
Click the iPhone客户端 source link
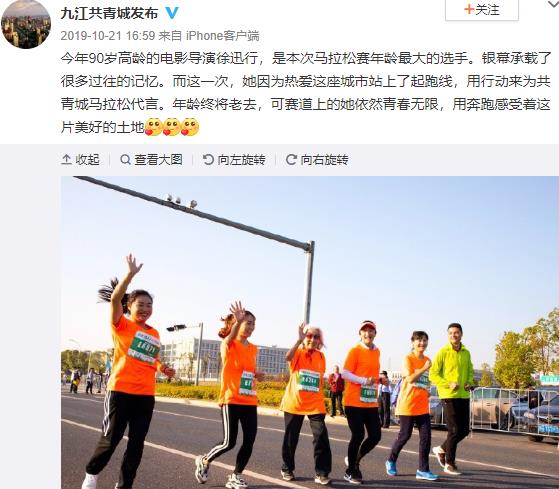(222, 36)
